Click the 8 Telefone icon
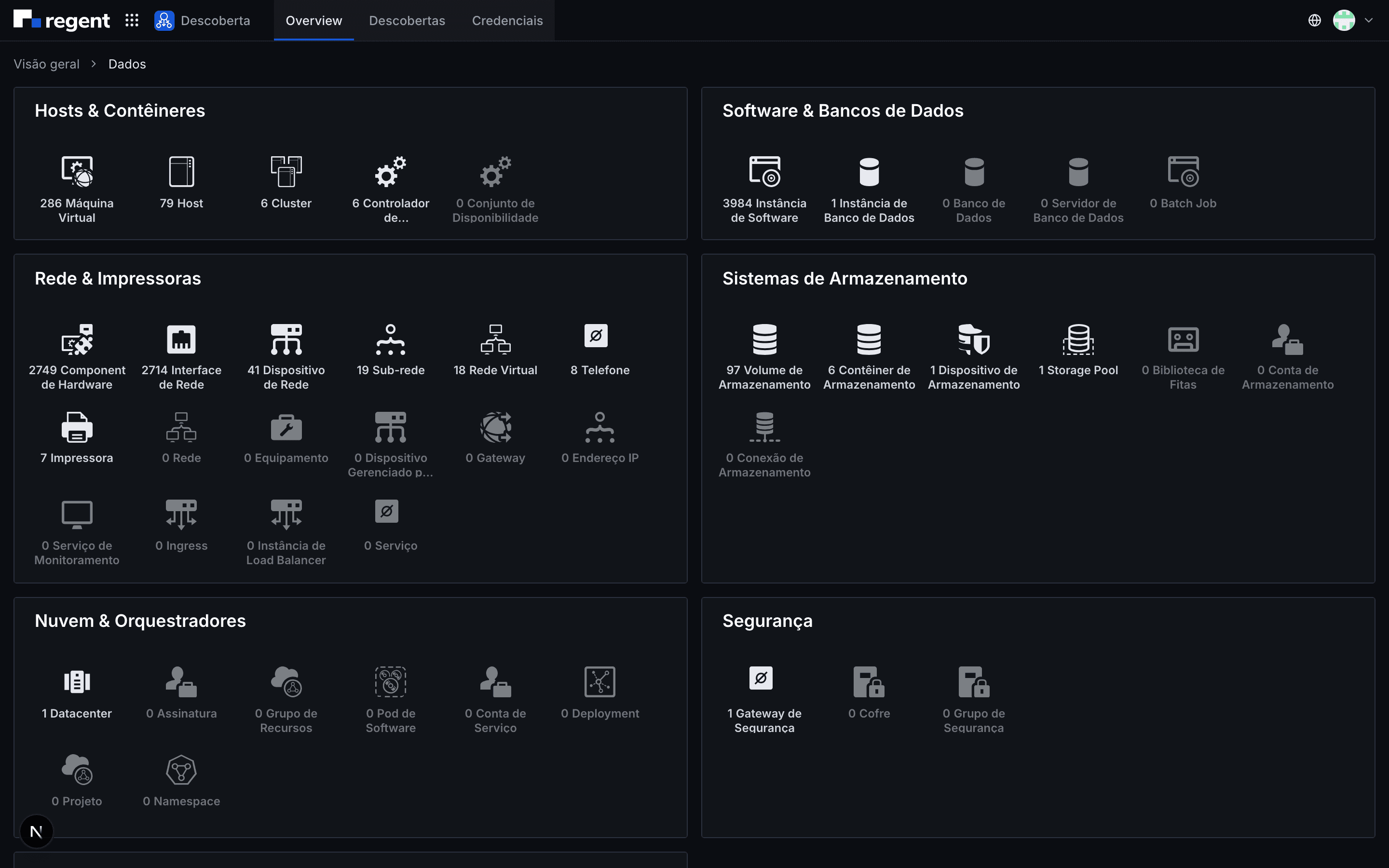Viewport: 1389px width, 868px height. [596, 336]
